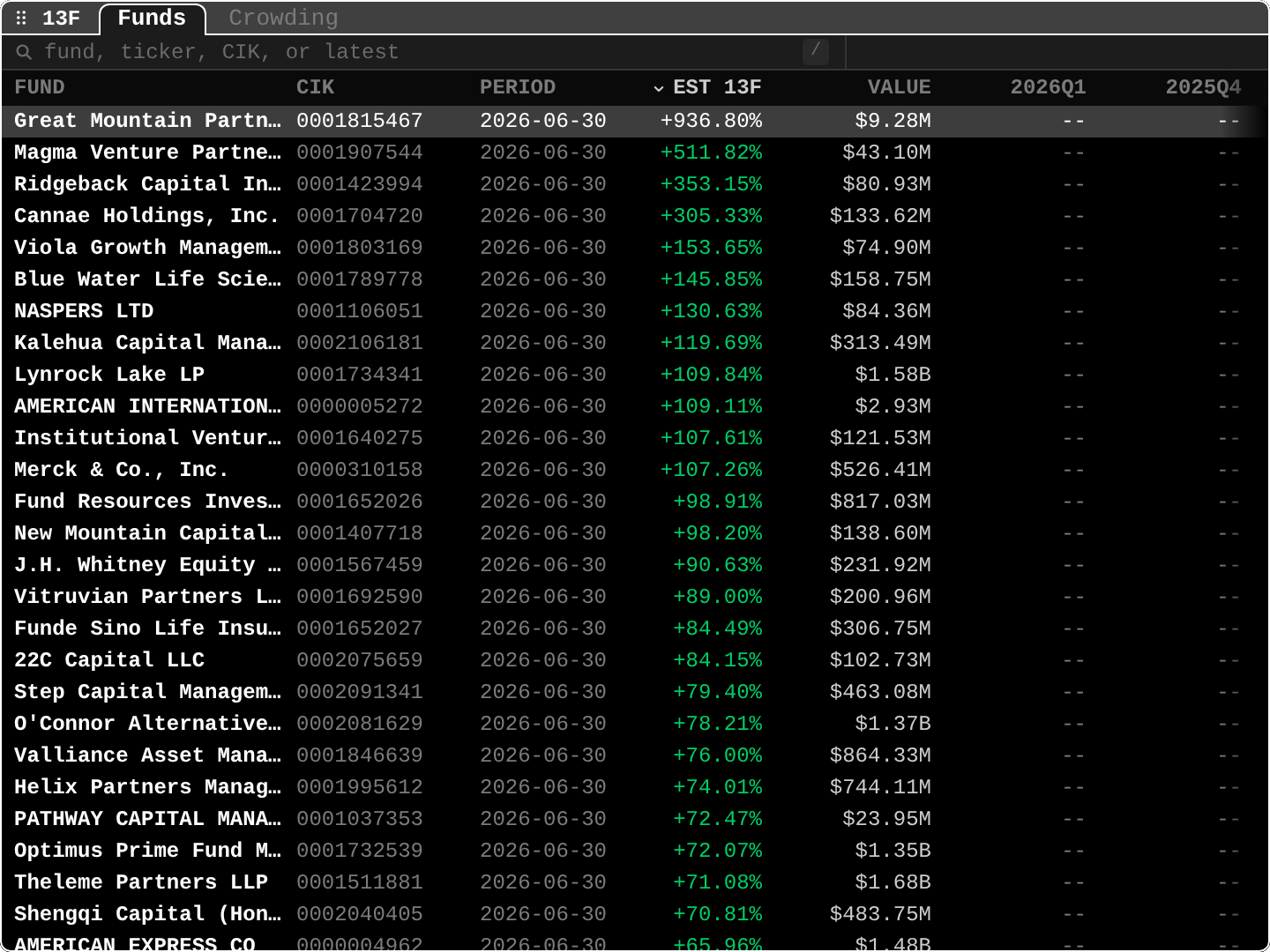1270x952 pixels.
Task: Focus the fund, ticker, CIK search field
Action: 423,52
